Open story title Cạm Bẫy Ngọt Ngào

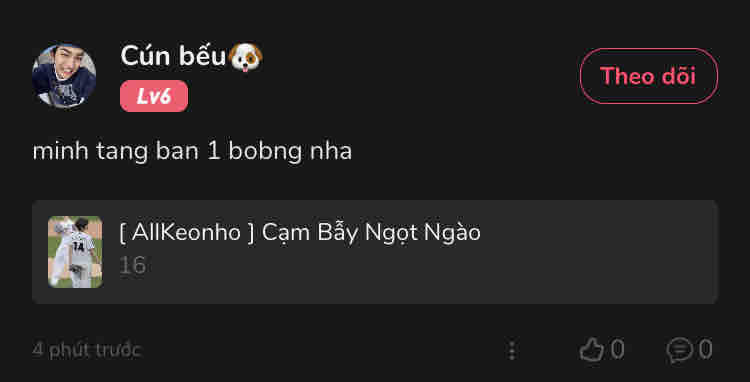click(x=371, y=234)
